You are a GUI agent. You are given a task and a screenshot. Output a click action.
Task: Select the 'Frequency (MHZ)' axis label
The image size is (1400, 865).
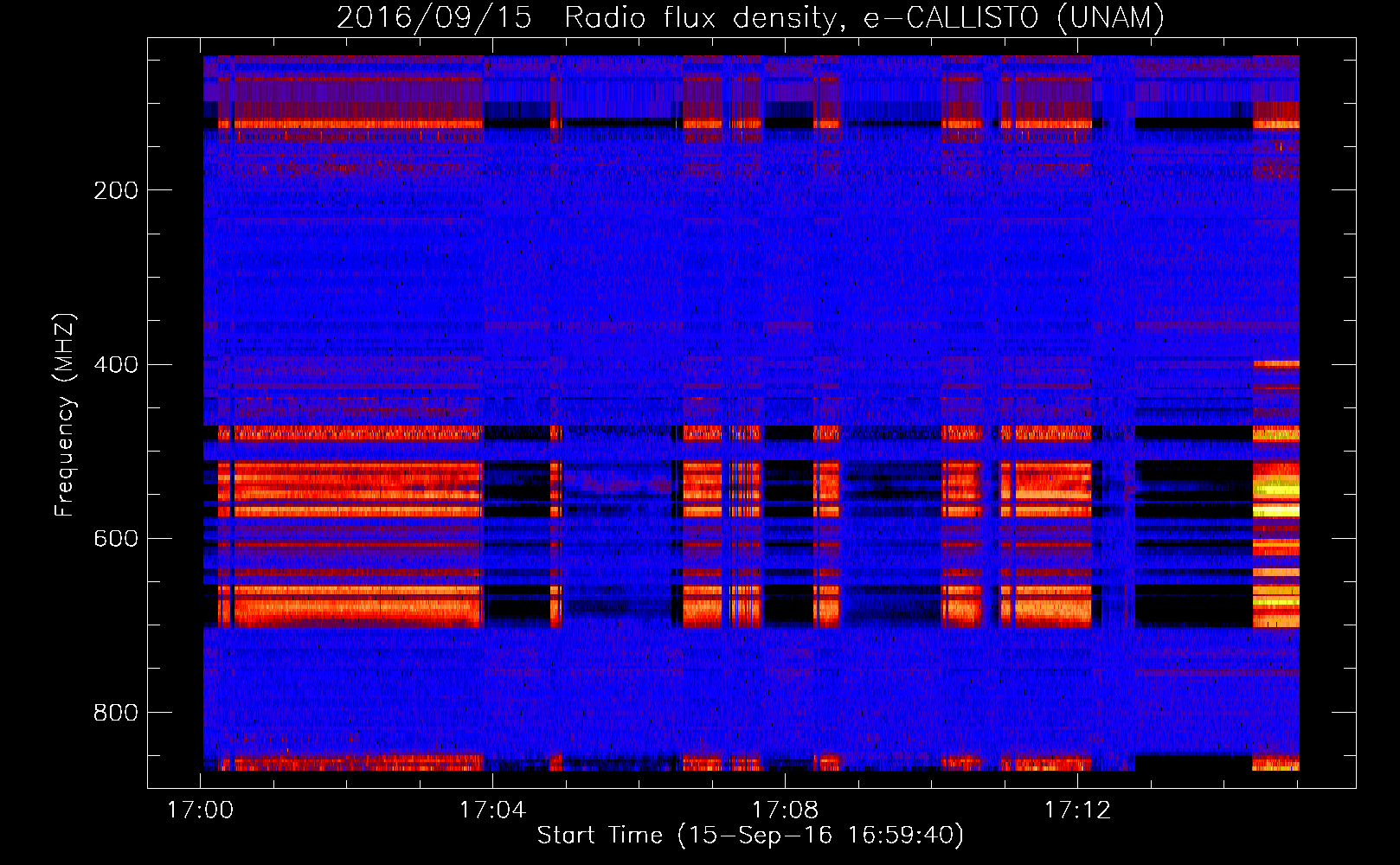65,415
